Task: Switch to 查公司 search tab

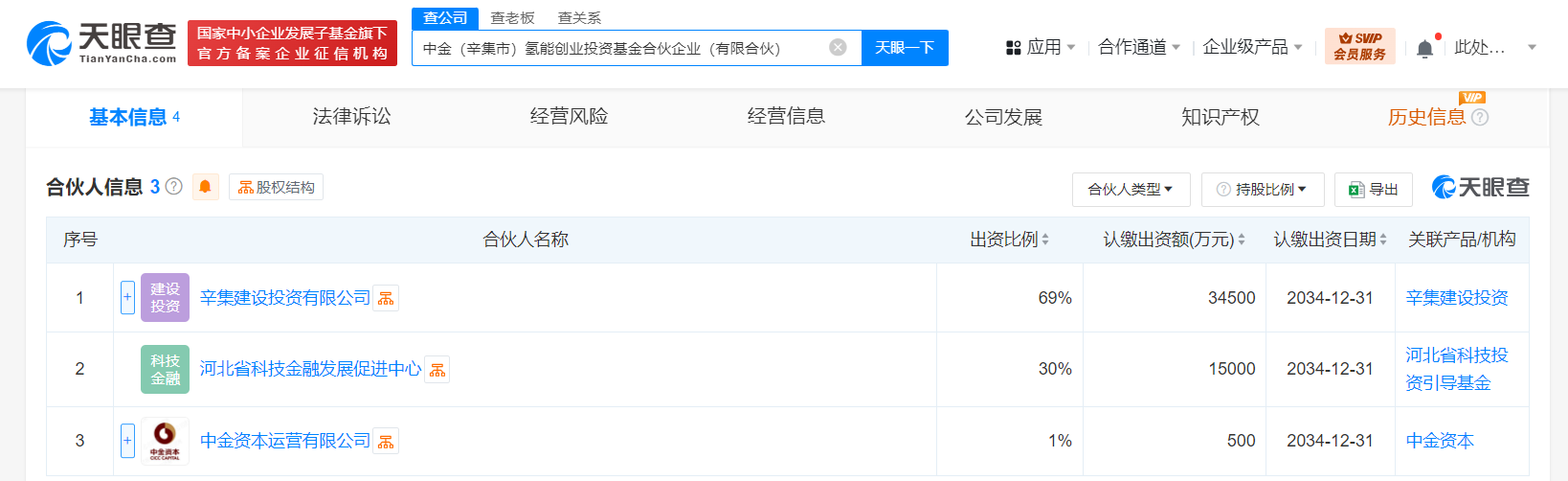Action: point(445,18)
